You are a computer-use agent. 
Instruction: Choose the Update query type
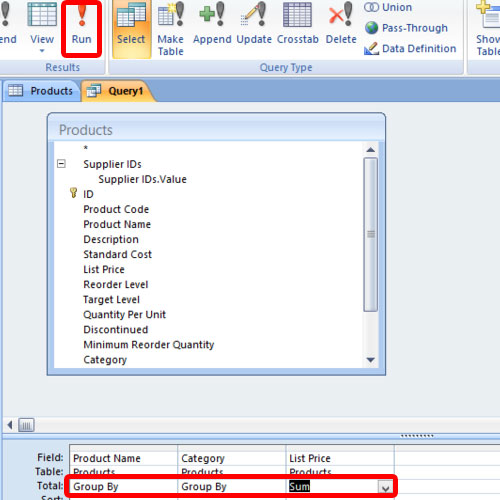254,24
